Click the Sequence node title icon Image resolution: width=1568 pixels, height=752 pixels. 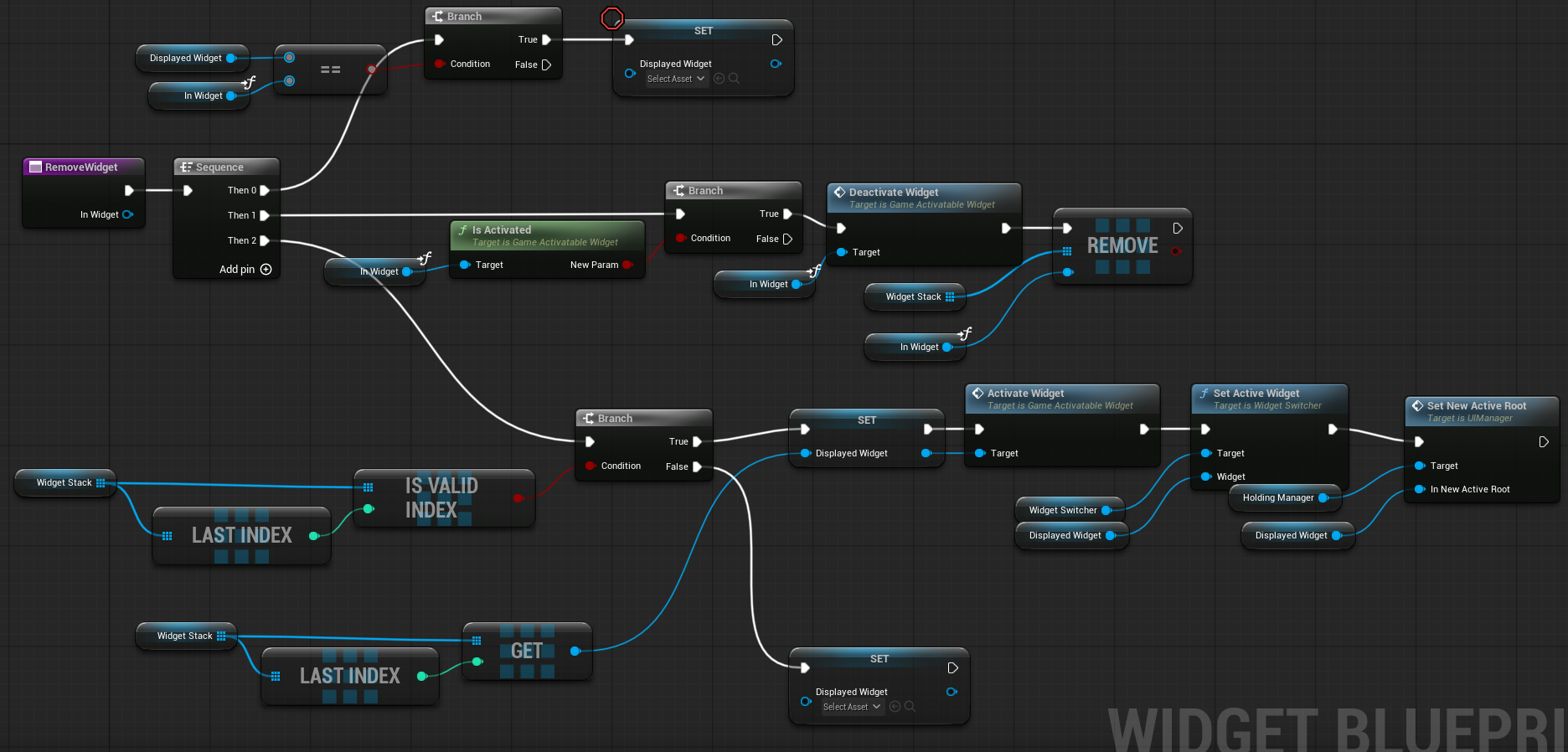(x=186, y=167)
